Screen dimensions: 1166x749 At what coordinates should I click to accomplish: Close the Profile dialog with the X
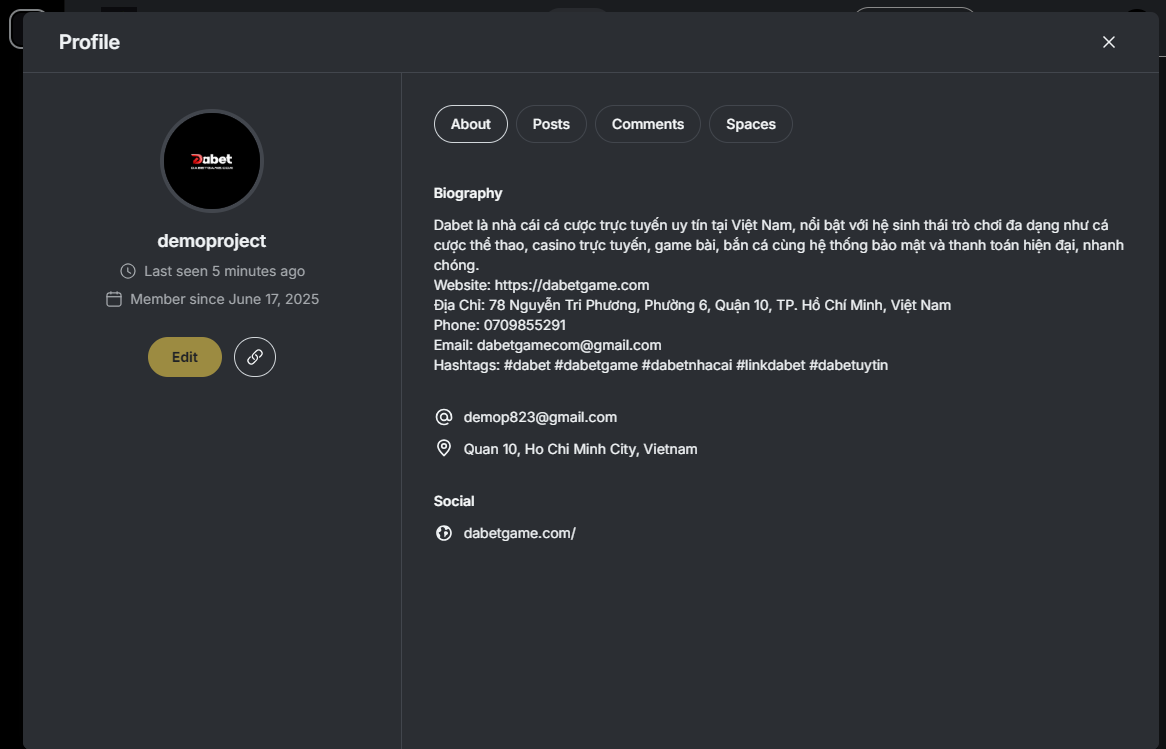tap(1108, 42)
